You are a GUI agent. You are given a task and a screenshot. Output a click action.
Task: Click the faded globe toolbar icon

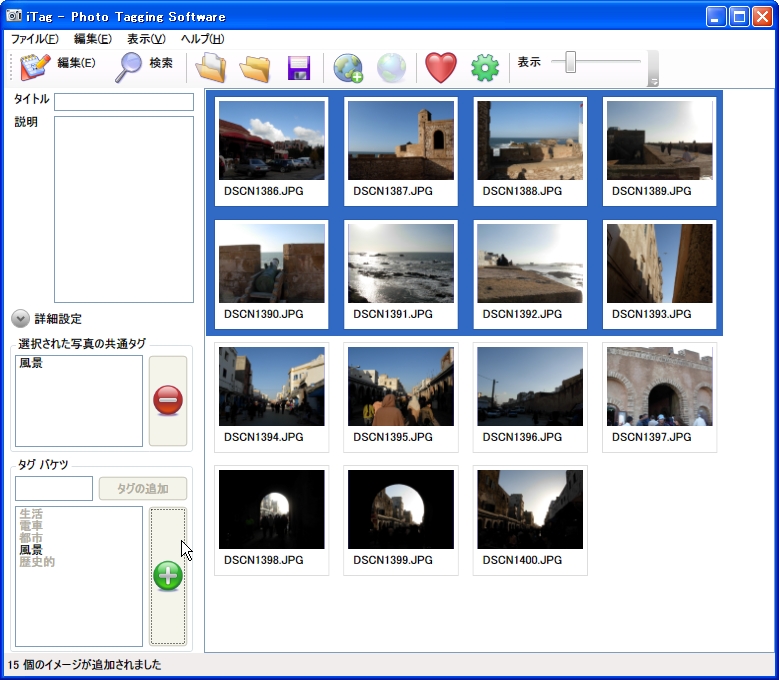click(391, 68)
